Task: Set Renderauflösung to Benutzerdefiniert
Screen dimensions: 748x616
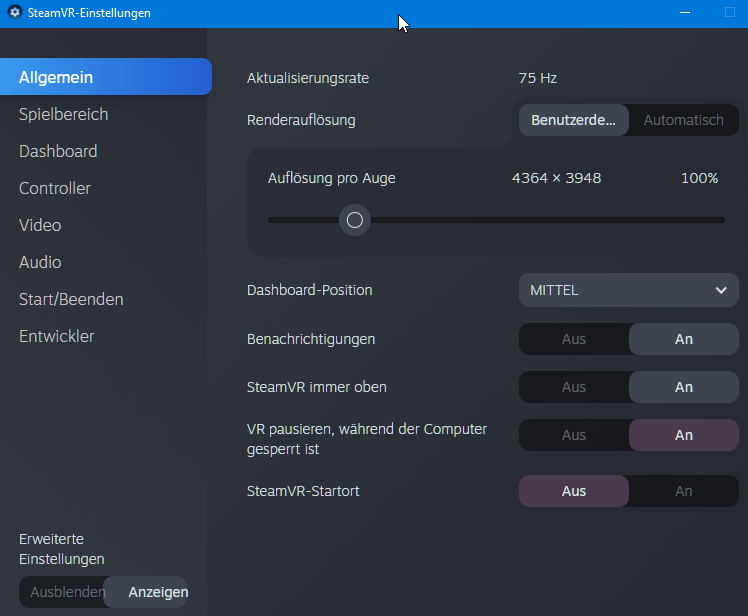Action: [573, 120]
